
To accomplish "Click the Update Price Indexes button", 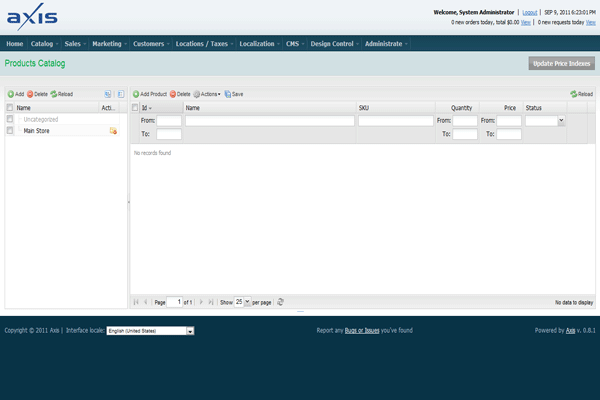I will click(562, 63).
